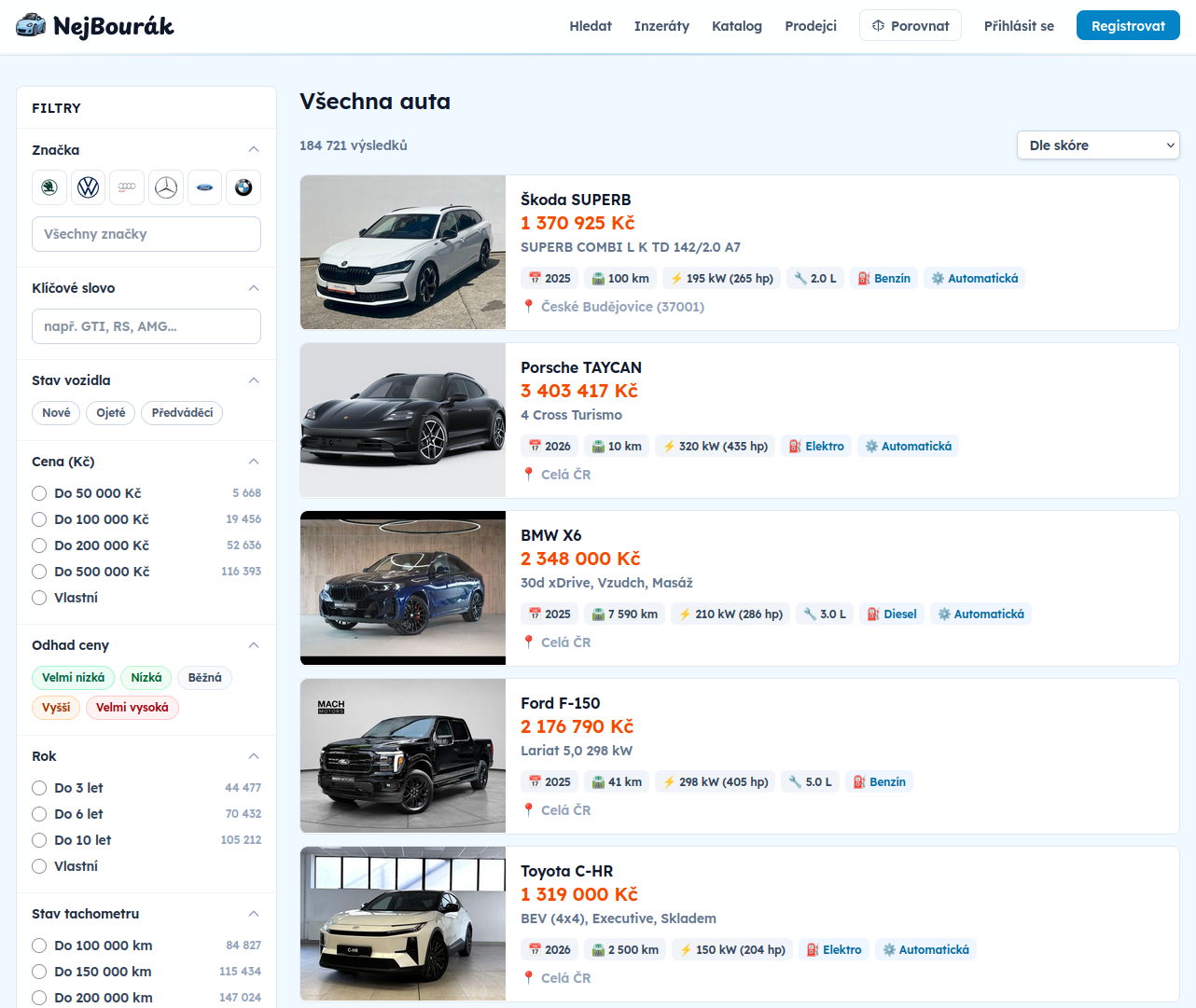This screenshot has height=1008, width=1196.
Task: Click the 184 721 výsledků results count
Action: 354,145
